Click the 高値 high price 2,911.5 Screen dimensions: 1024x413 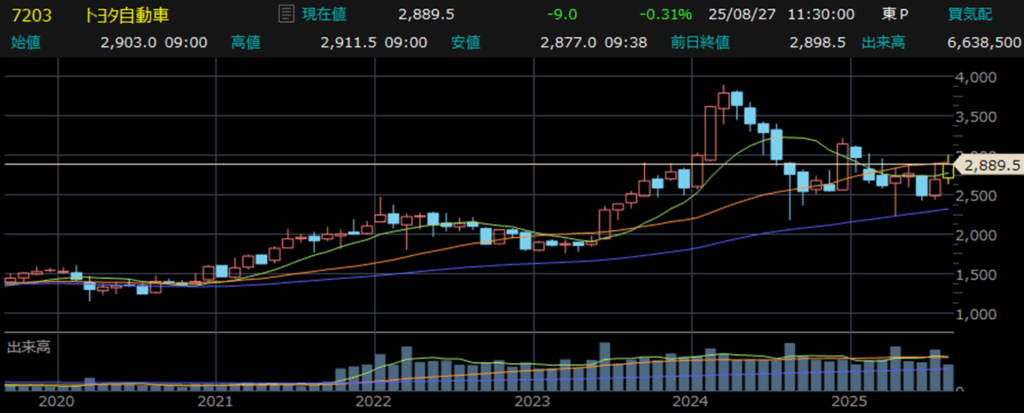click(347, 42)
